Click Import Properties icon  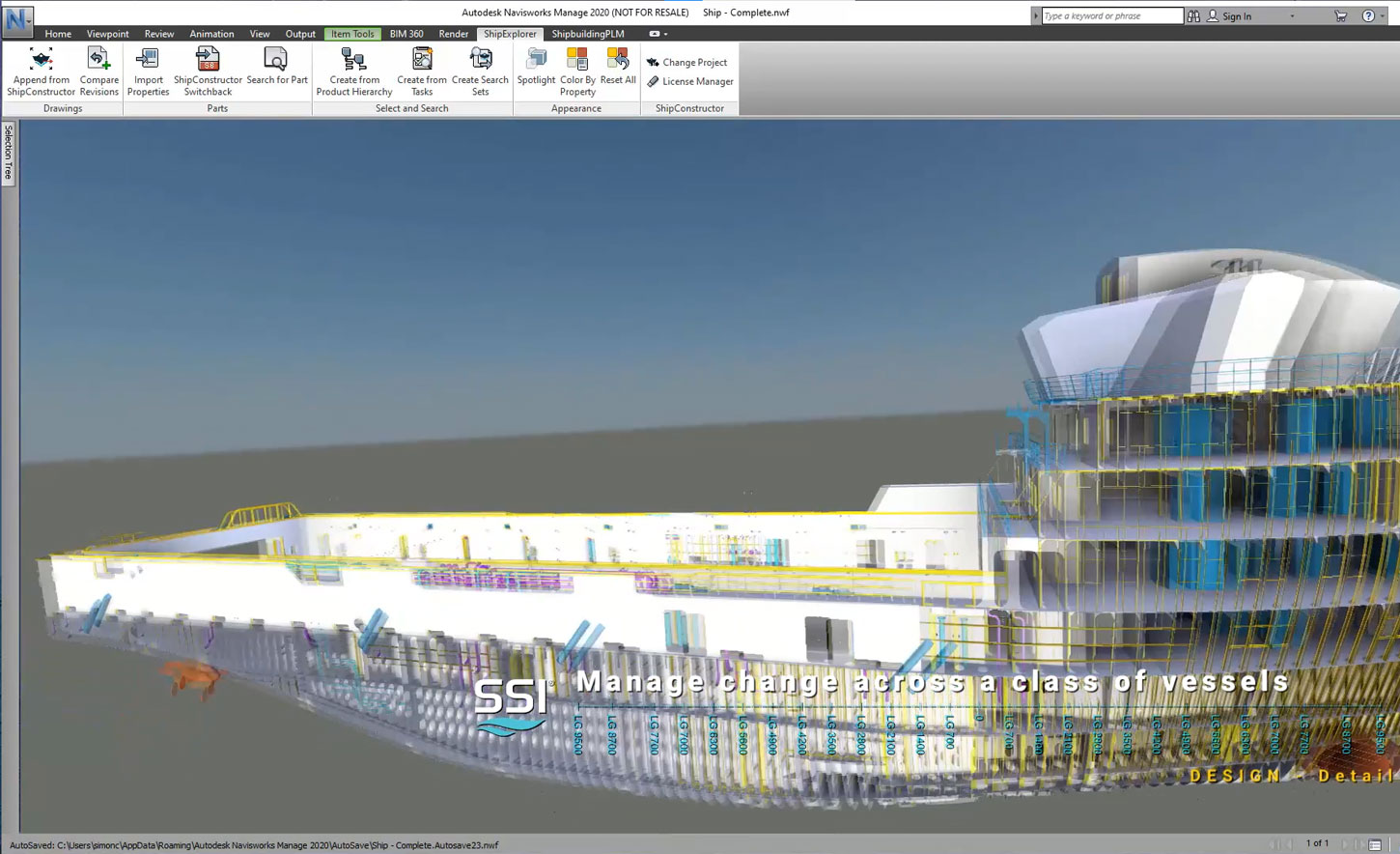148,61
